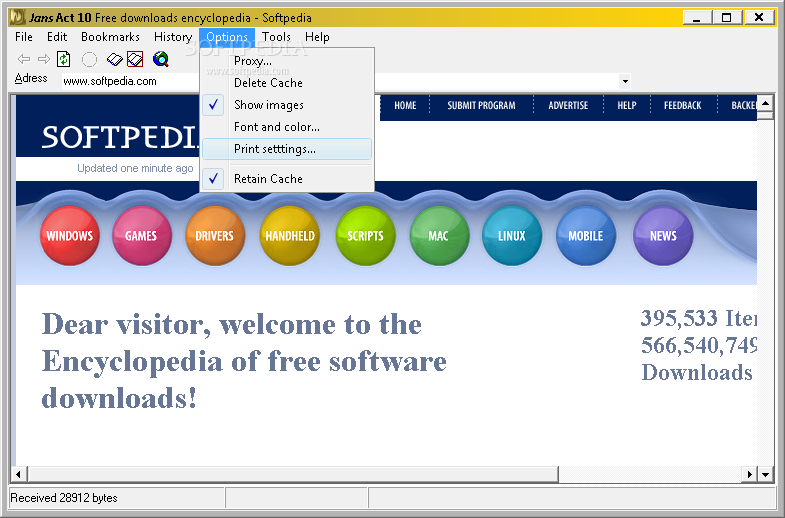Click the vertical scrollbar up arrow
This screenshot has height=518, width=785.
coord(765,104)
